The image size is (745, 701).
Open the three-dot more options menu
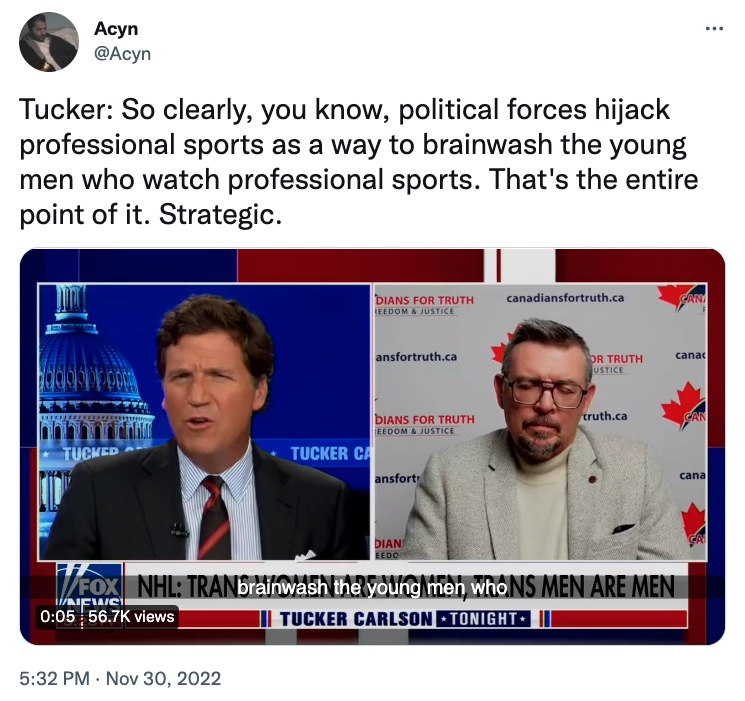click(x=714, y=29)
